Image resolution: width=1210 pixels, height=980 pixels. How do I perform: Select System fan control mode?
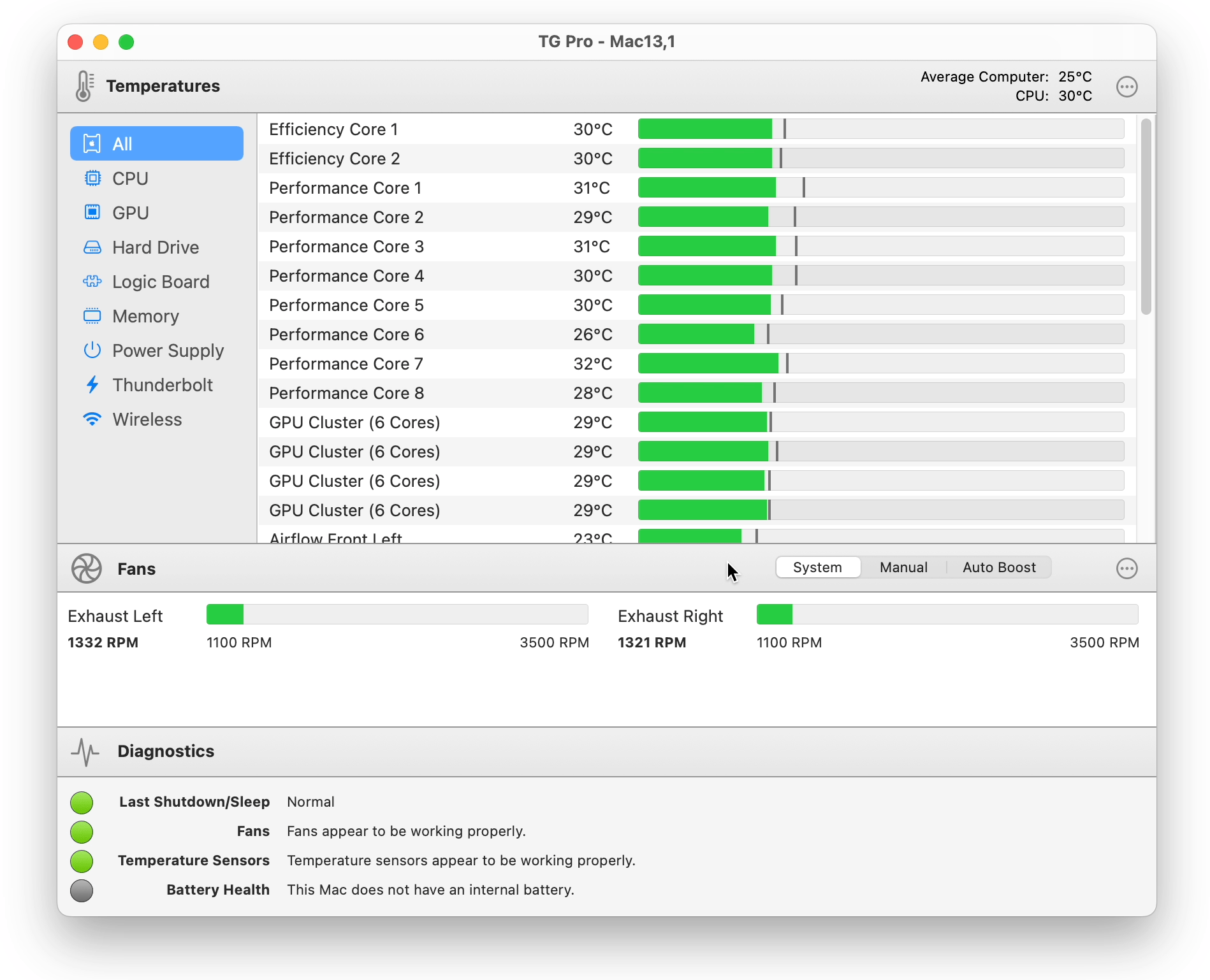coord(818,567)
